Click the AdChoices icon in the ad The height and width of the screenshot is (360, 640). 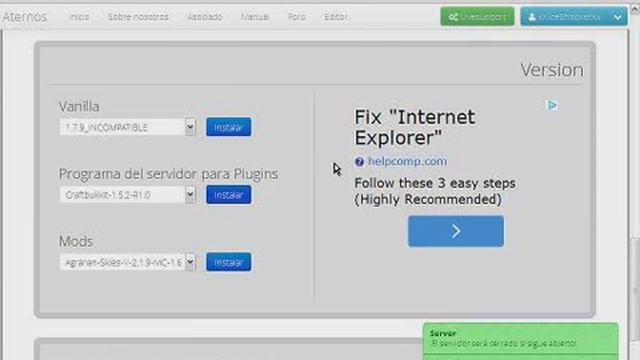tap(552, 106)
